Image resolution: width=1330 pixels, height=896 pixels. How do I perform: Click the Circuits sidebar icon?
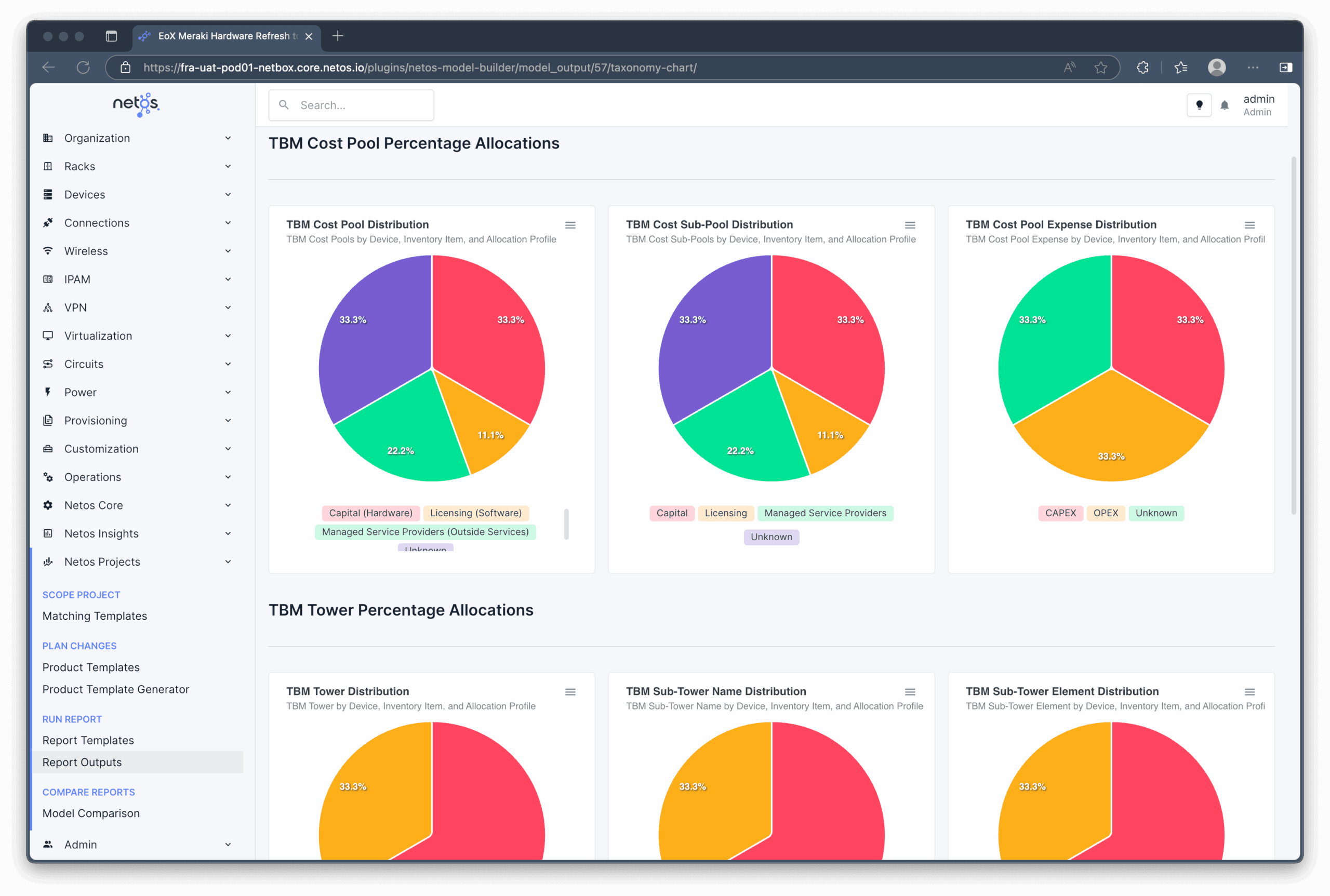coord(48,364)
